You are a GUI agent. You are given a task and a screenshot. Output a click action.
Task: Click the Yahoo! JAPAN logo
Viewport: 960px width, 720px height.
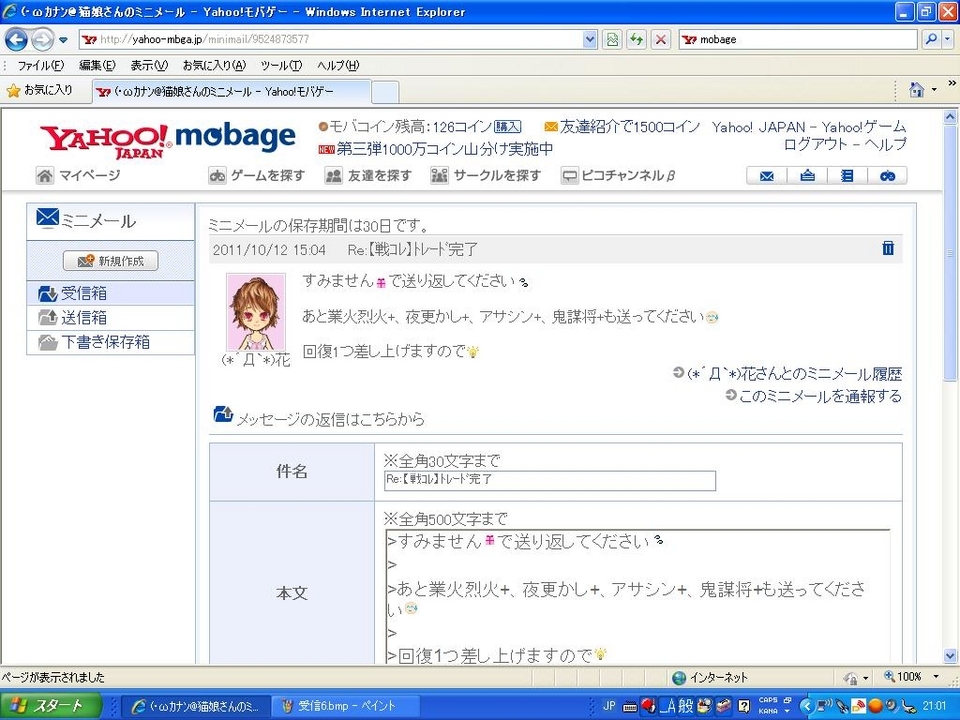click(x=105, y=141)
